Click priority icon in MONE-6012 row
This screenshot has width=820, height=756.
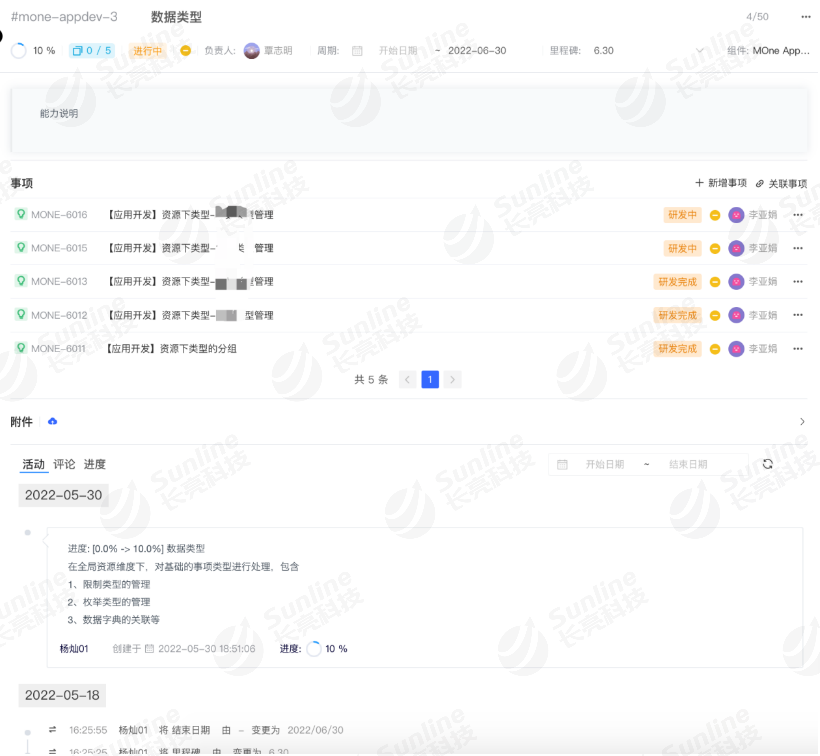[x=715, y=315]
